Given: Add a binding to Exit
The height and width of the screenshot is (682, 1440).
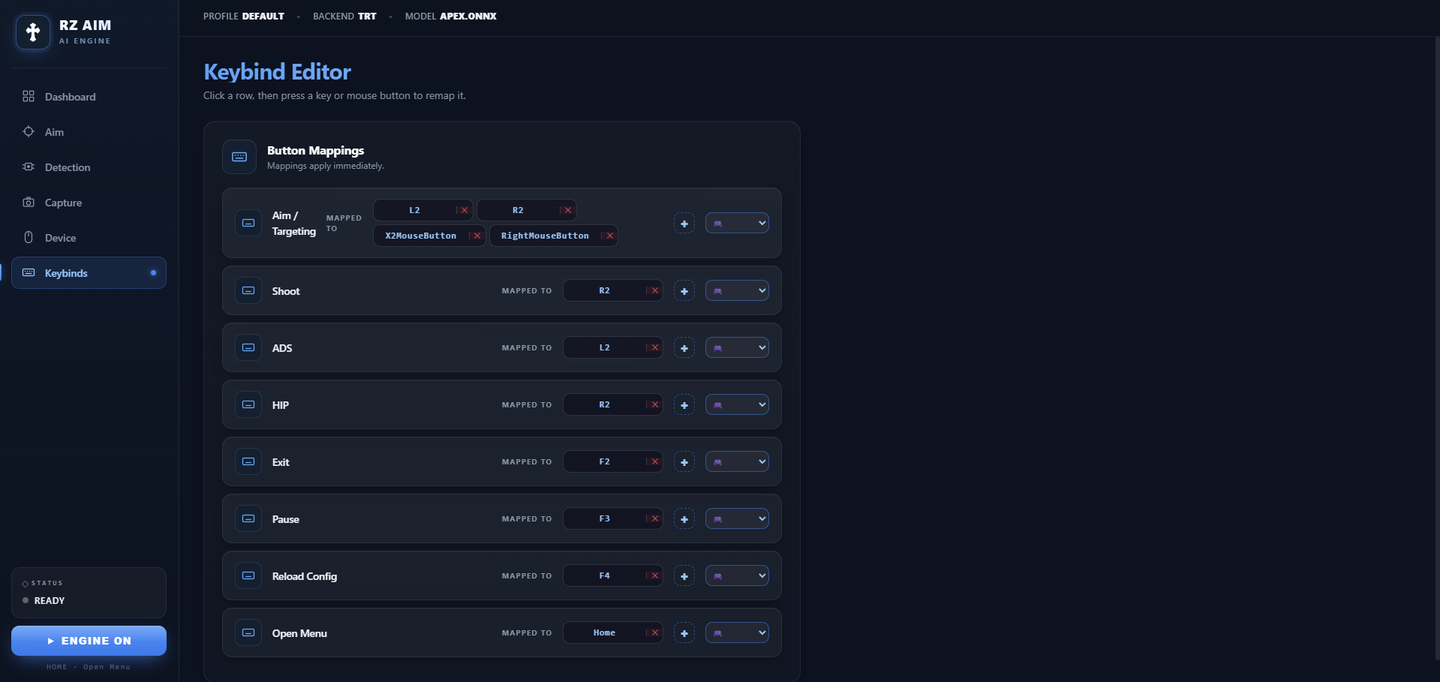Looking at the screenshot, I should 684,462.
